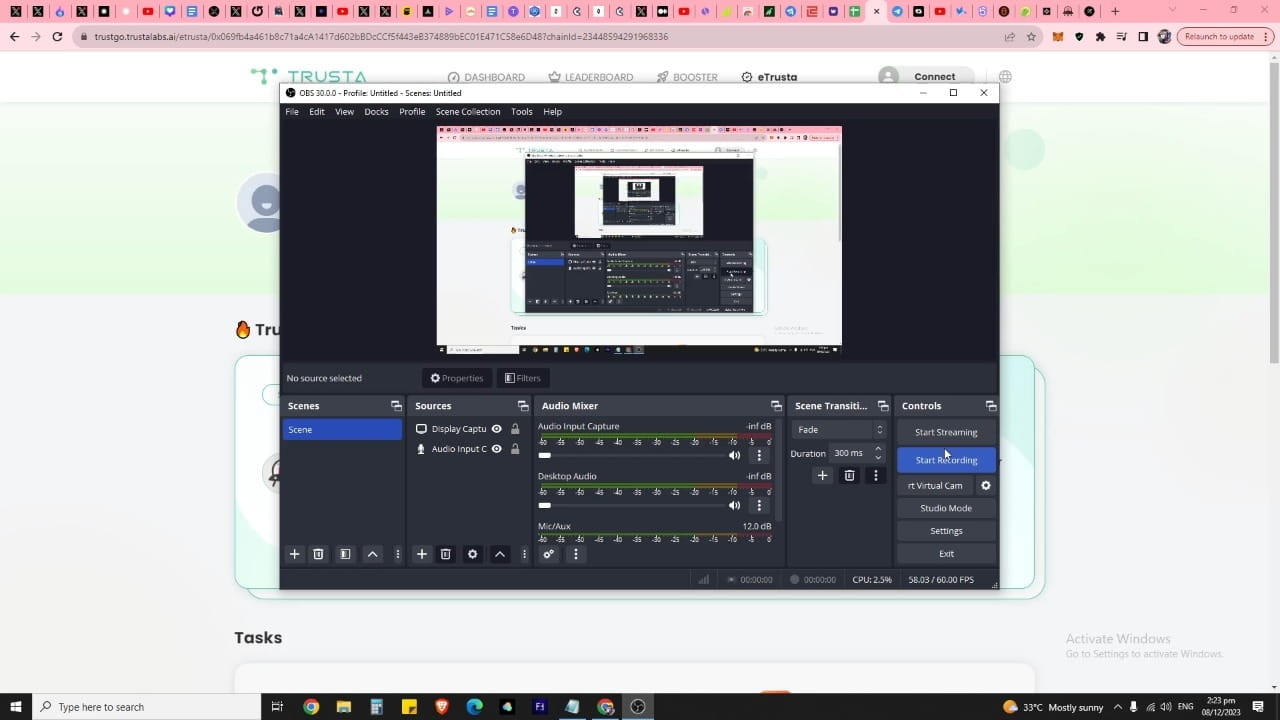Open OBS Studio from Windows taskbar

point(638,706)
